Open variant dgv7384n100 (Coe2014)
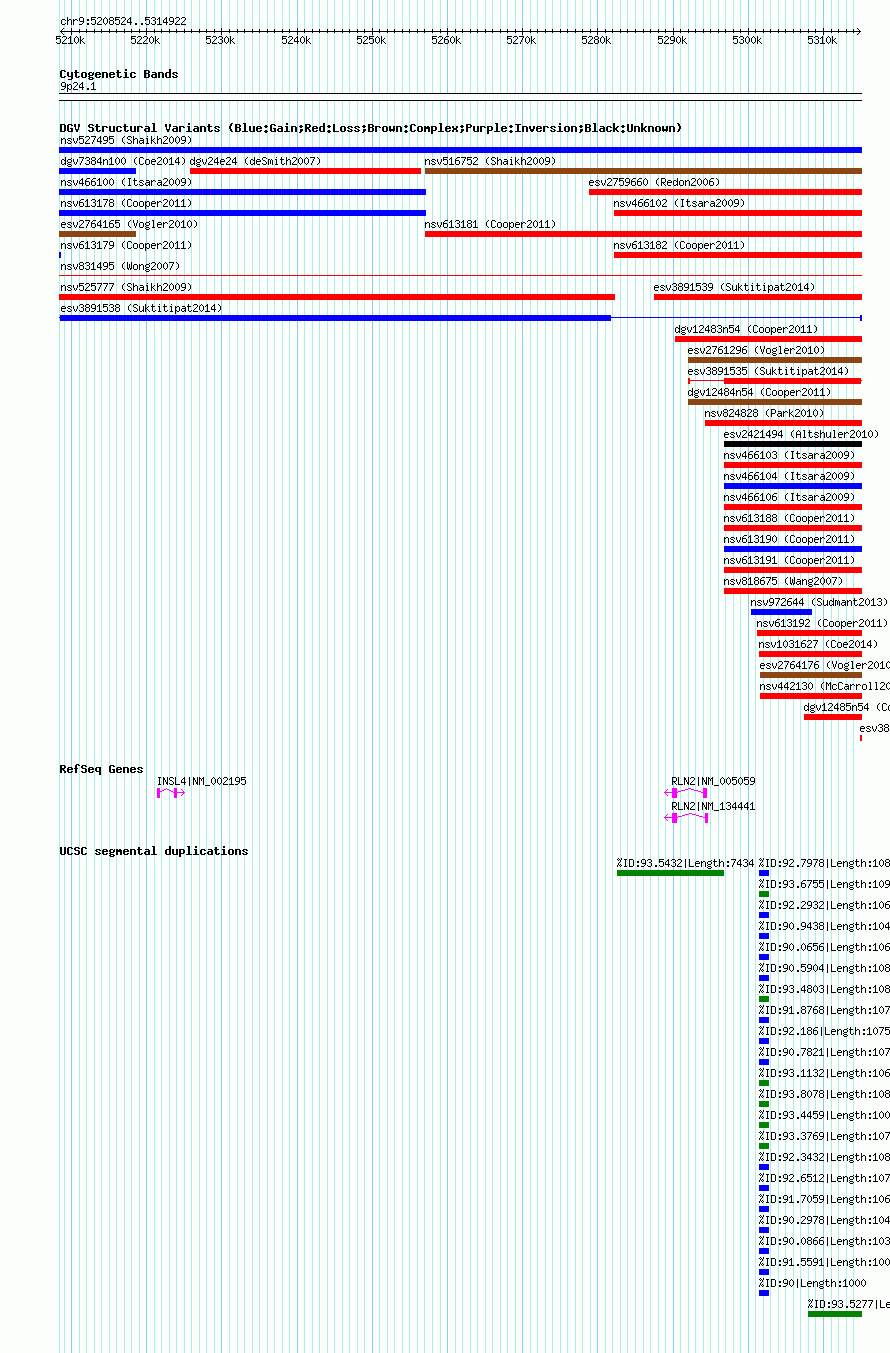The height and width of the screenshot is (1353, 890). [123, 161]
